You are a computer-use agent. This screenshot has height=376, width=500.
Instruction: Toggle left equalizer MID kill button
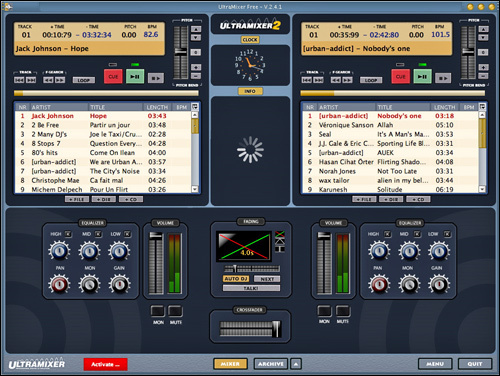pyautogui.click(x=98, y=234)
